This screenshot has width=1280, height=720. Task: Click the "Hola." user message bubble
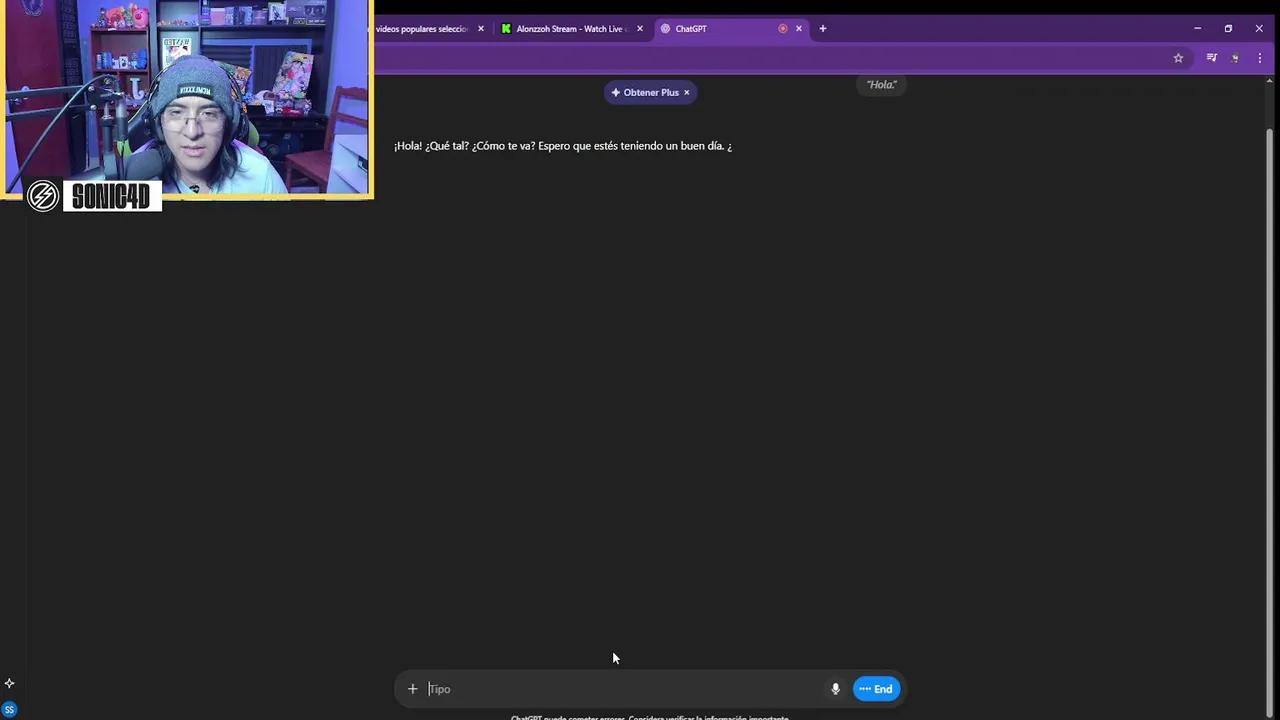[x=882, y=85]
